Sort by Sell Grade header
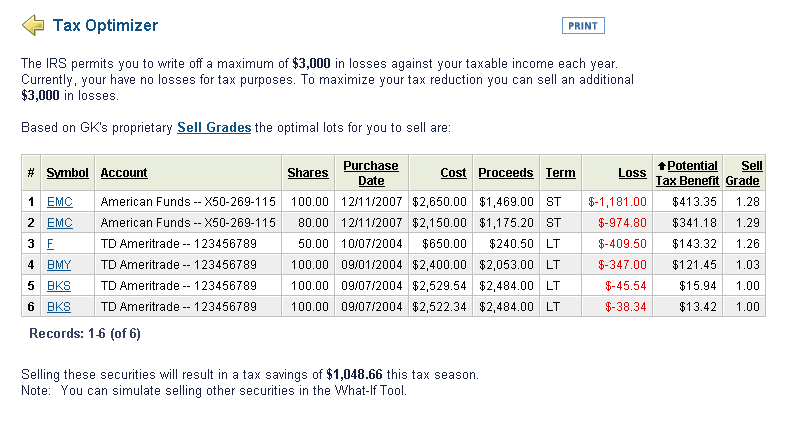The width and height of the screenshot is (801, 425). coord(744,173)
